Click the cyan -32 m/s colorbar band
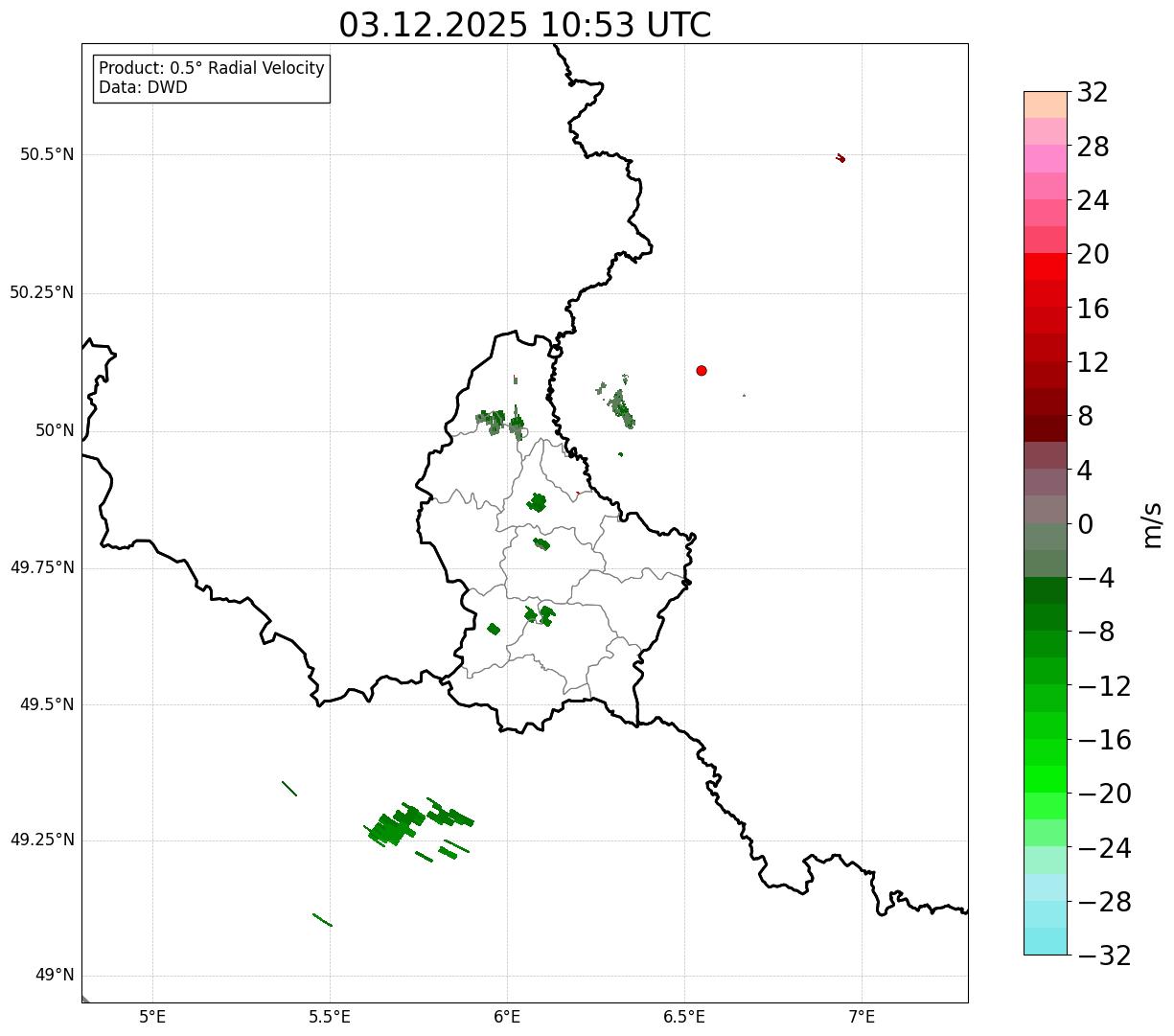The width and height of the screenshot is (1174, 1036). click(x=1045, y=941)
